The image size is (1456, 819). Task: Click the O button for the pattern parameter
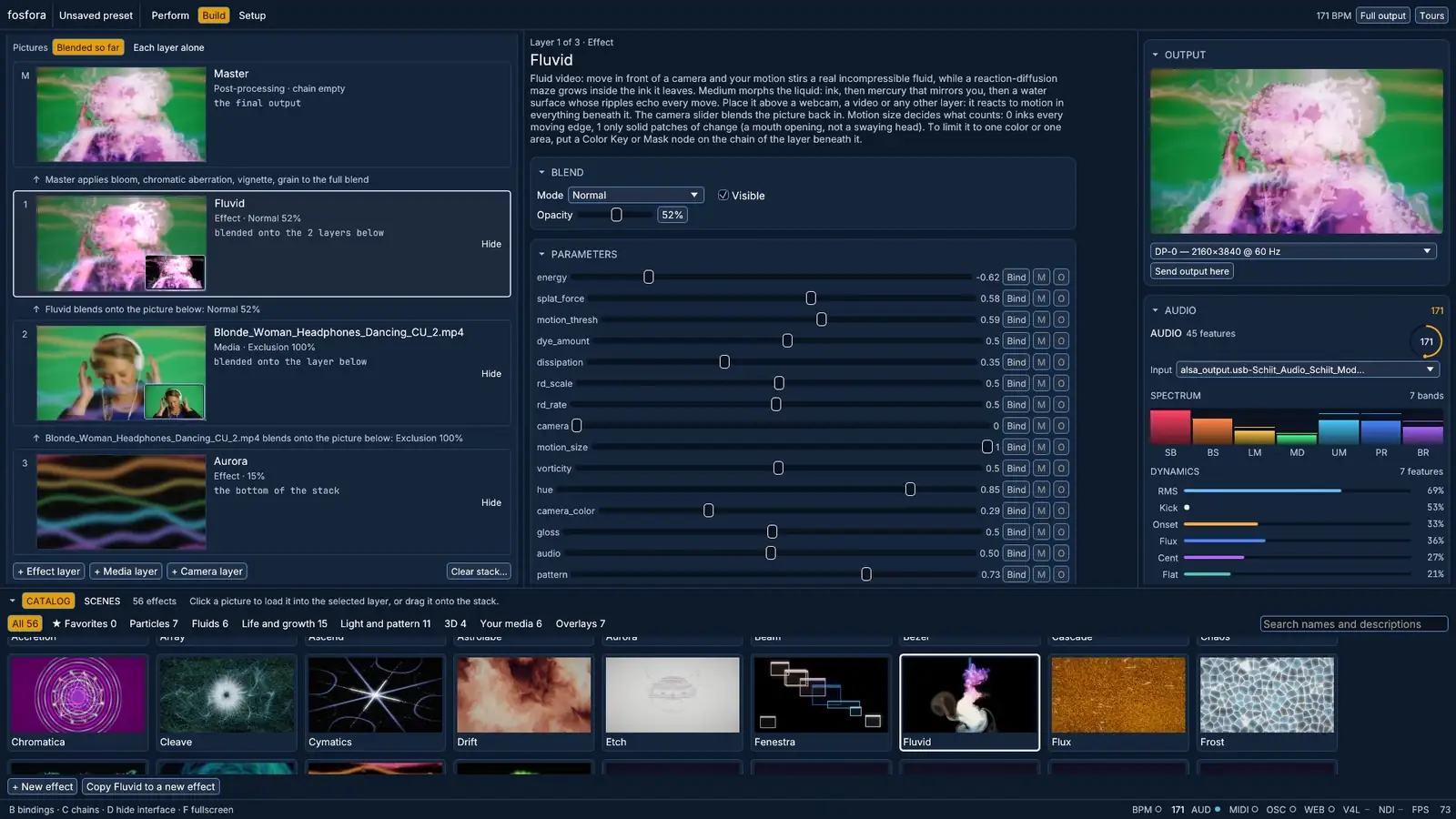1061,575
